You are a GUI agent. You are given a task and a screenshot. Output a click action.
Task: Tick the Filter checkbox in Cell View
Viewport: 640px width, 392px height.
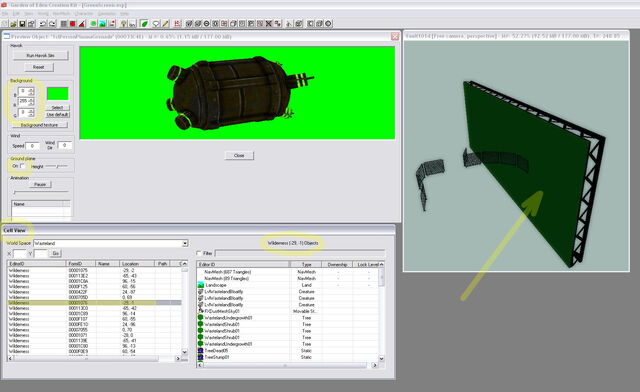pos(199,253)
